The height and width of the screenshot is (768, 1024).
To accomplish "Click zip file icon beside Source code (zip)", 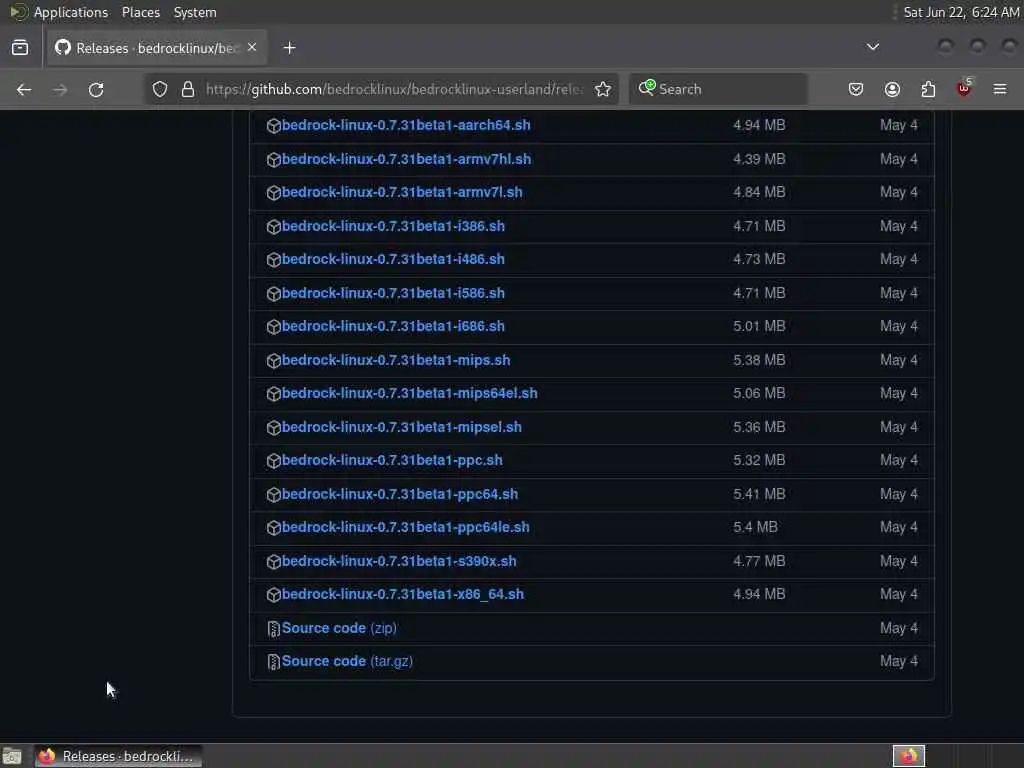I will pyautogui.click(x=274, y=629).
